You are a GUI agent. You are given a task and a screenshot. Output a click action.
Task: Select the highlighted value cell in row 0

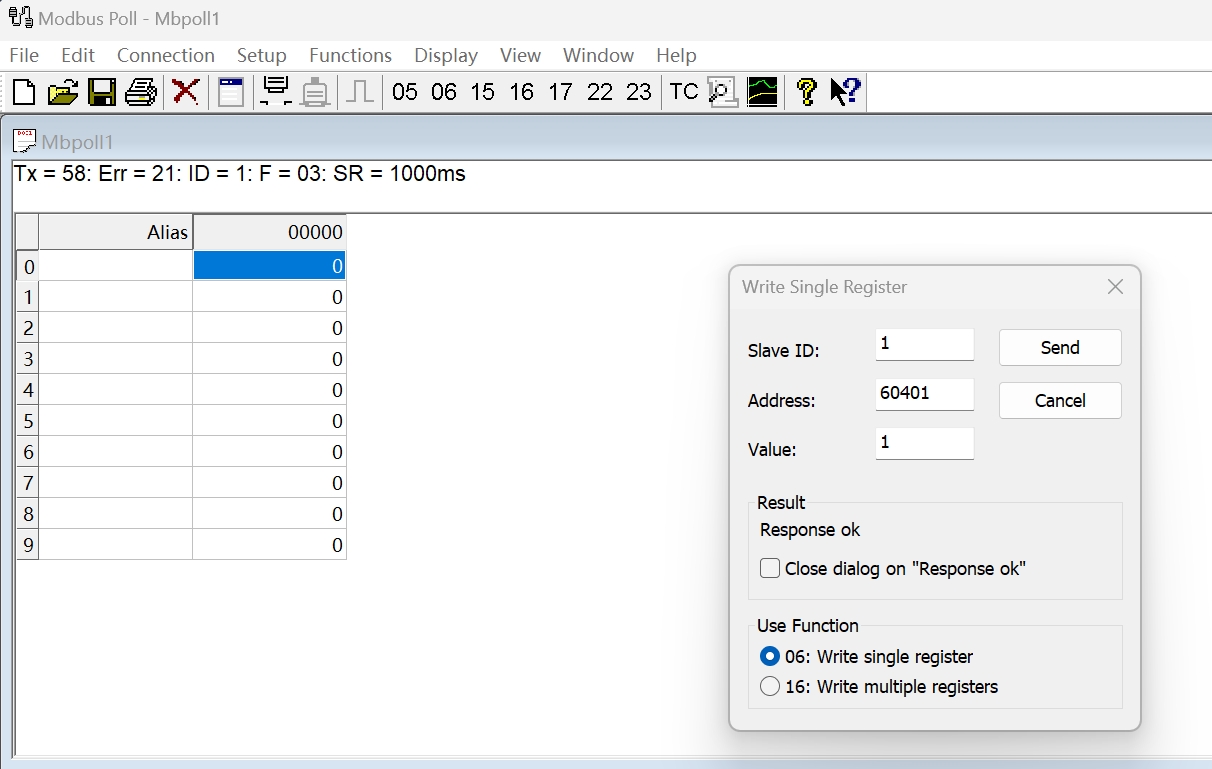point(269,266)
